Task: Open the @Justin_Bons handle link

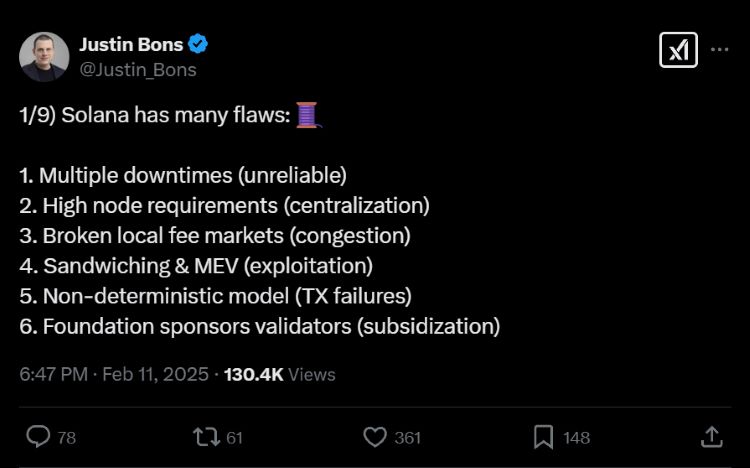Action: coord(138,69)
